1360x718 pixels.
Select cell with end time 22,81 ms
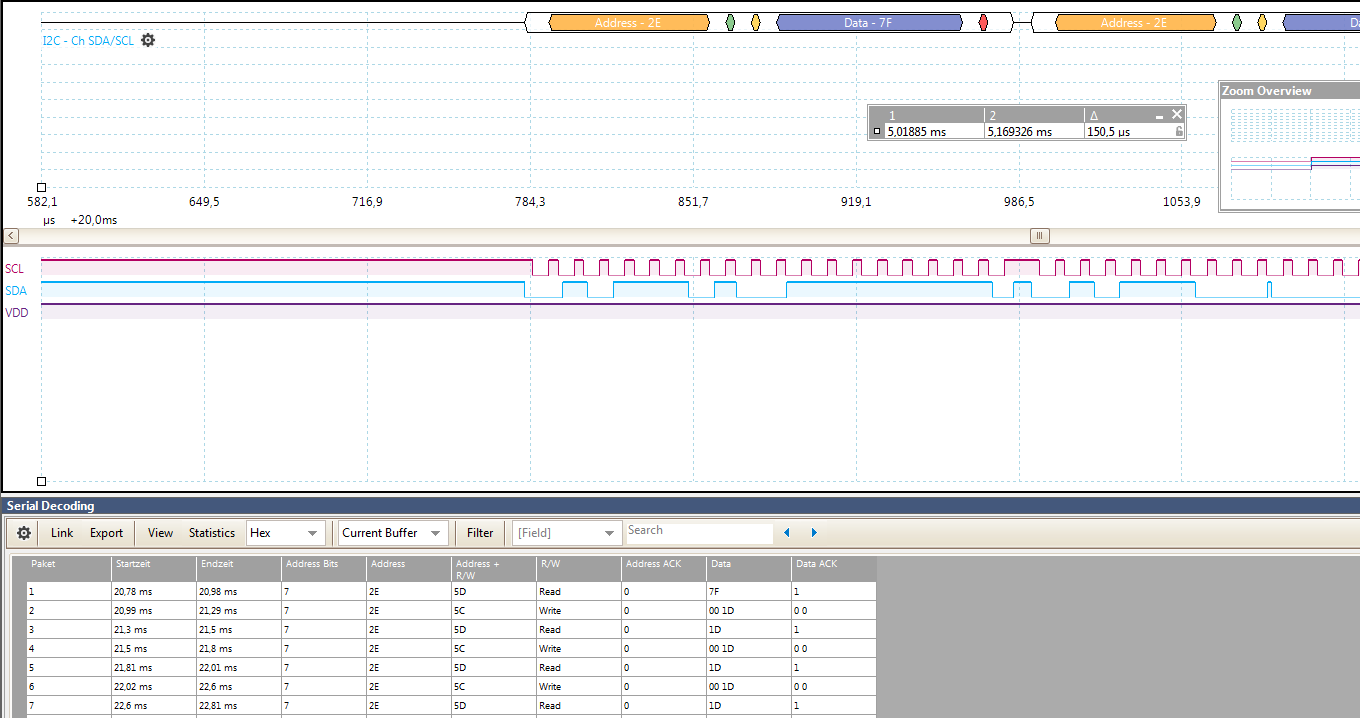pyautogui.click(x=239, y=706)
